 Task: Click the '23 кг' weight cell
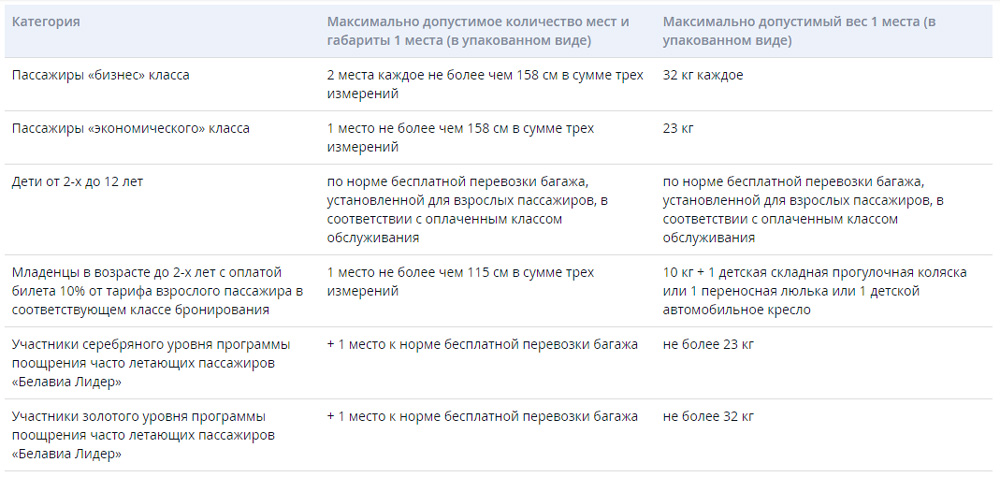click(x=678, y=128)
